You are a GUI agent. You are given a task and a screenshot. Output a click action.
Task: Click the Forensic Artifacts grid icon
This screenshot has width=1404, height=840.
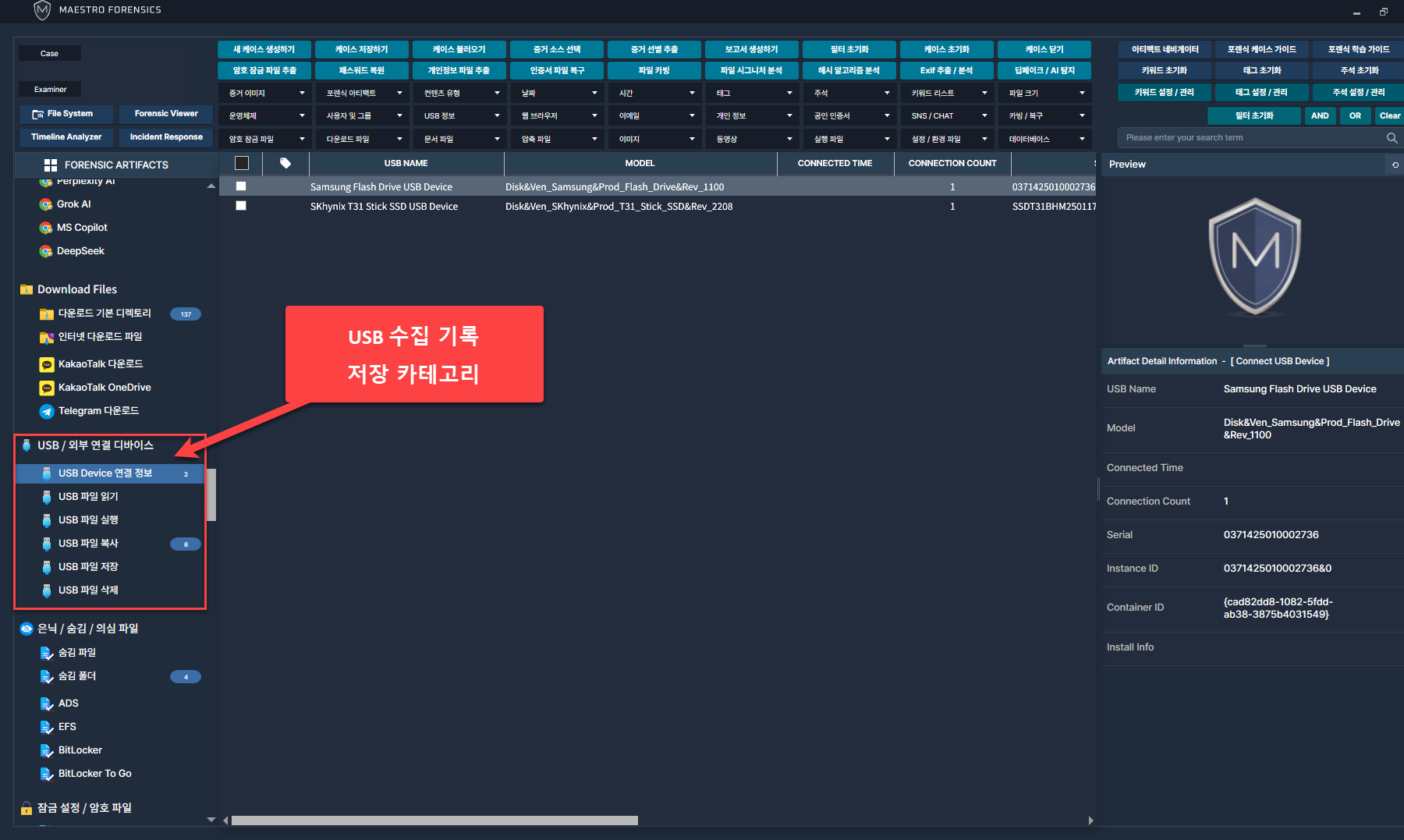51,165
